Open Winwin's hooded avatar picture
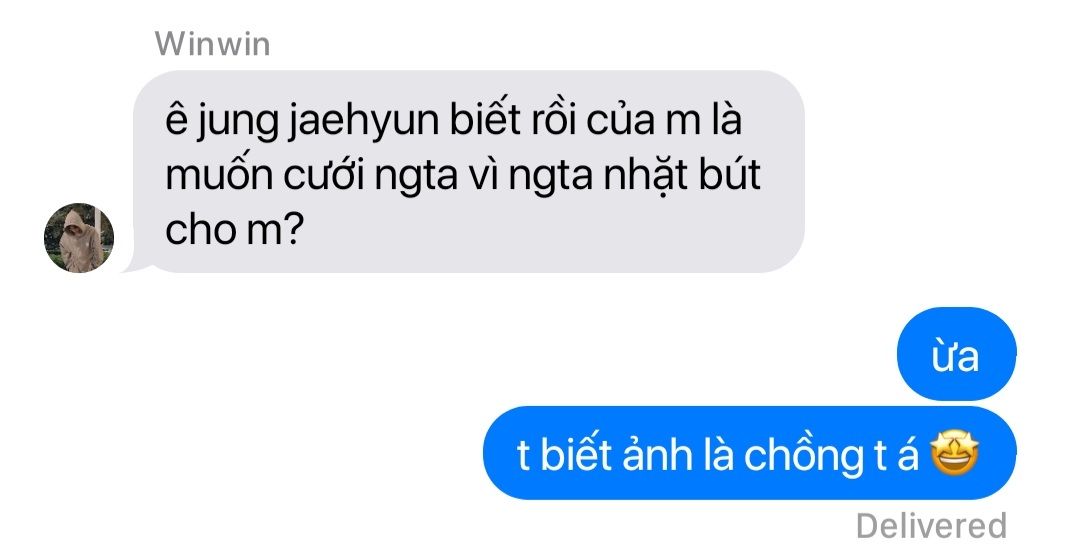The height and width of the screenshot is (560, 1080). pyautogui.click(x=79, y=238)
